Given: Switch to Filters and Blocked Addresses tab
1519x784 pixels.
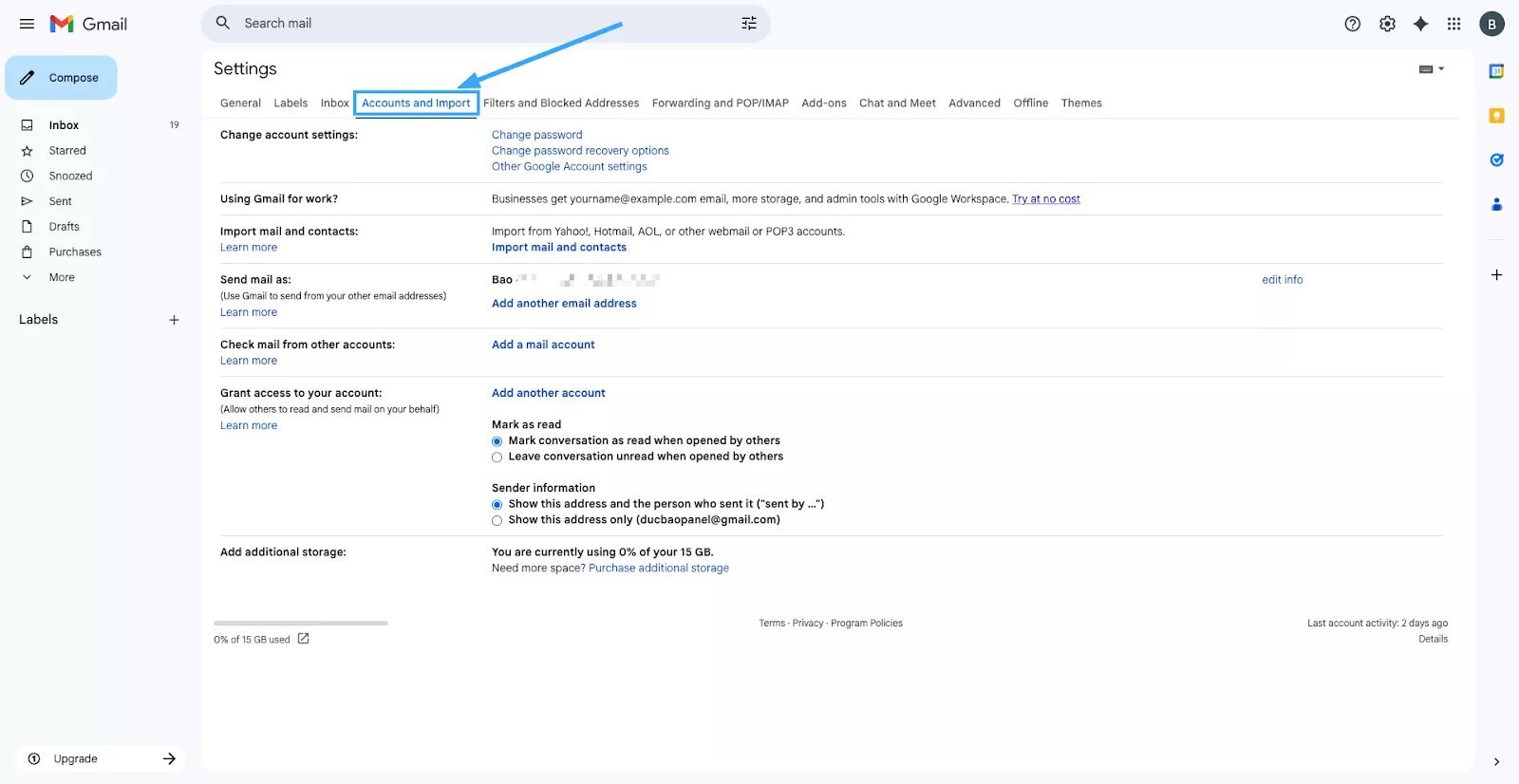Looking at the screenshot, I should point(560,103).
